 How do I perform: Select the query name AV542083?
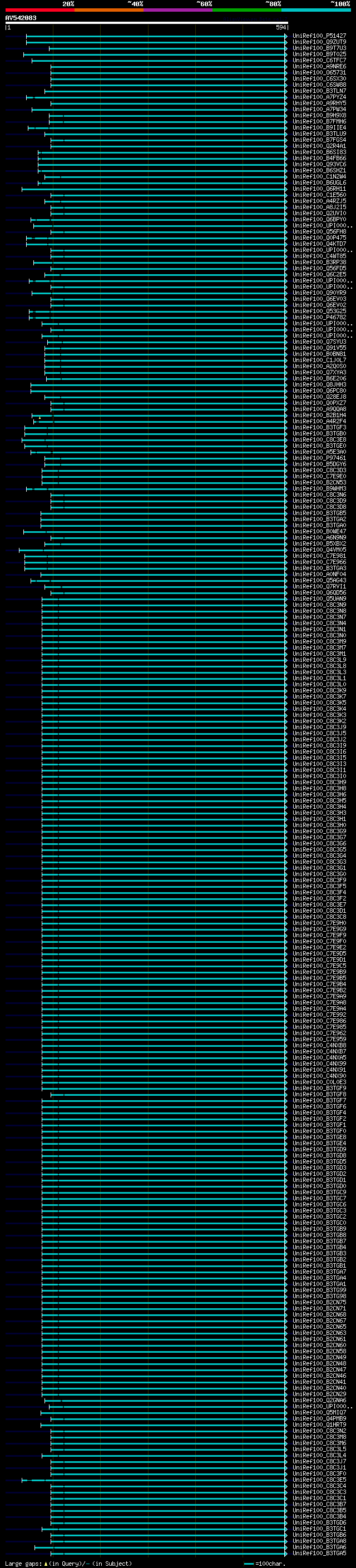[21, 18]
